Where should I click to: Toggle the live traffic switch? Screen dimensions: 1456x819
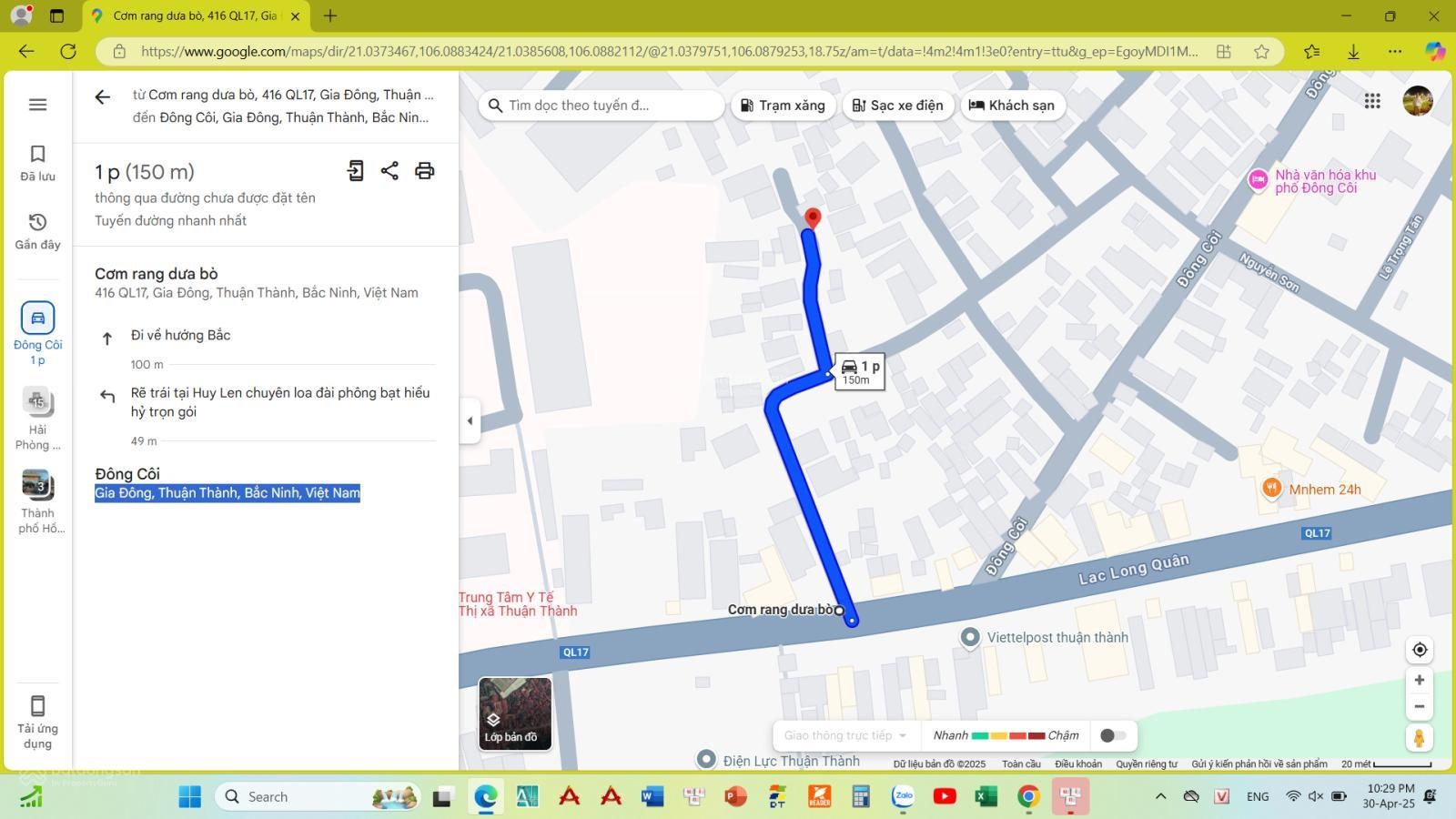tap(1112, 735)
